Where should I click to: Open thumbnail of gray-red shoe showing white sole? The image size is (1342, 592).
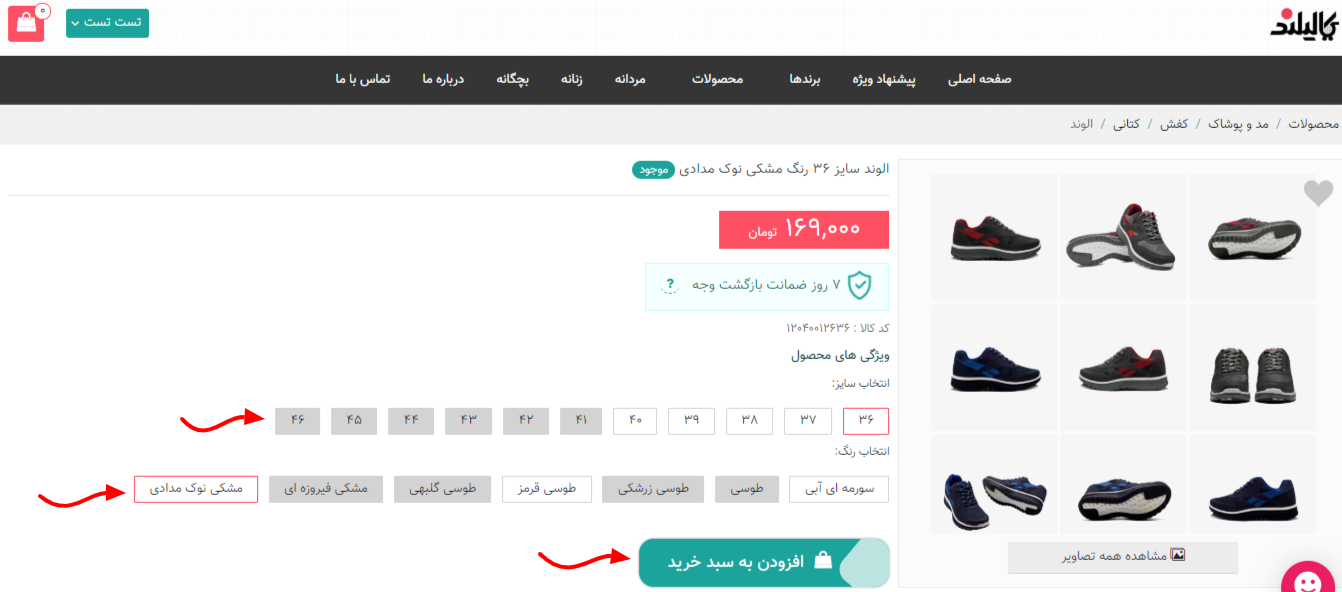point(1253,238)
